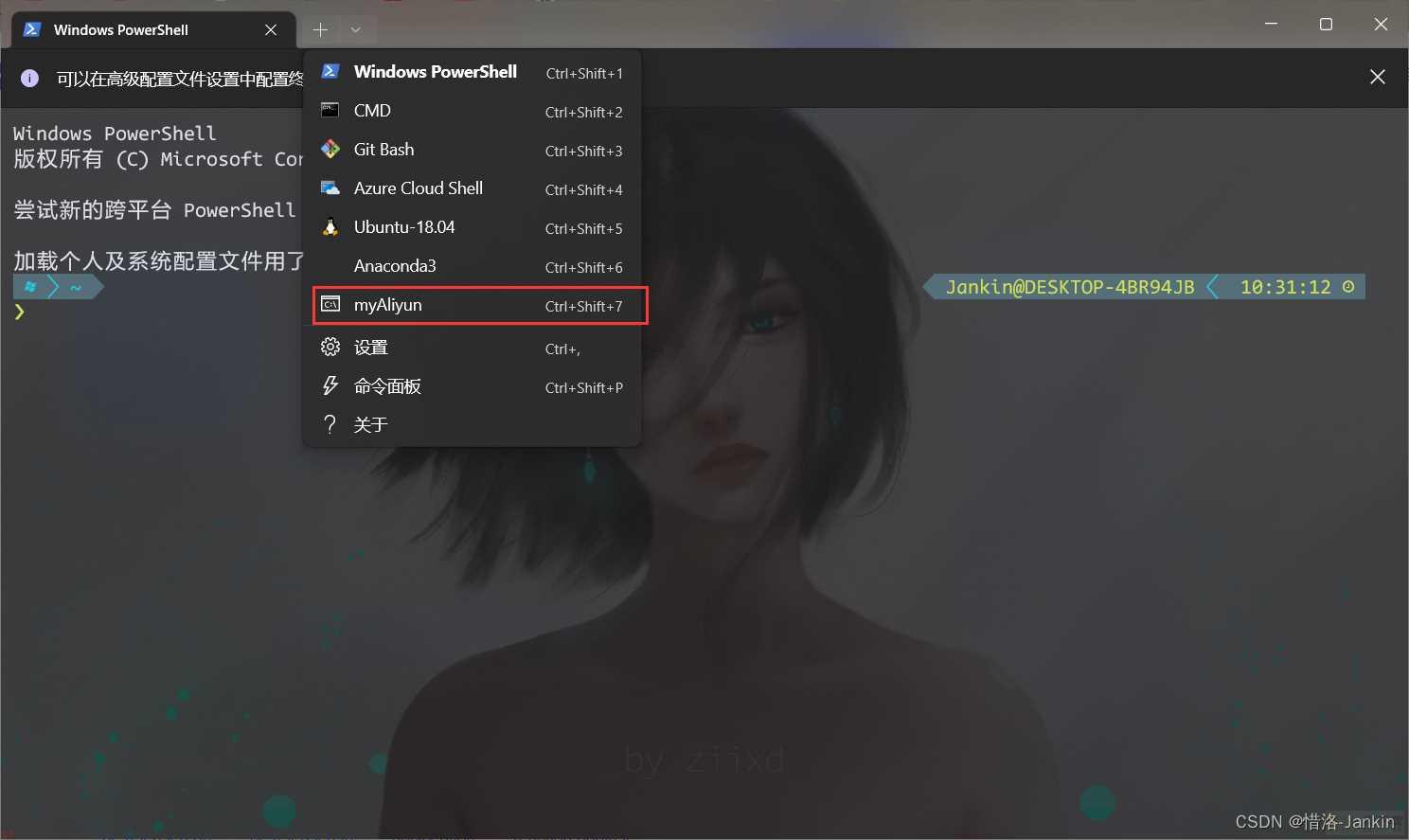
Task: Click the PowerShell icon on the tab
Action: click(x=31, y=29)
